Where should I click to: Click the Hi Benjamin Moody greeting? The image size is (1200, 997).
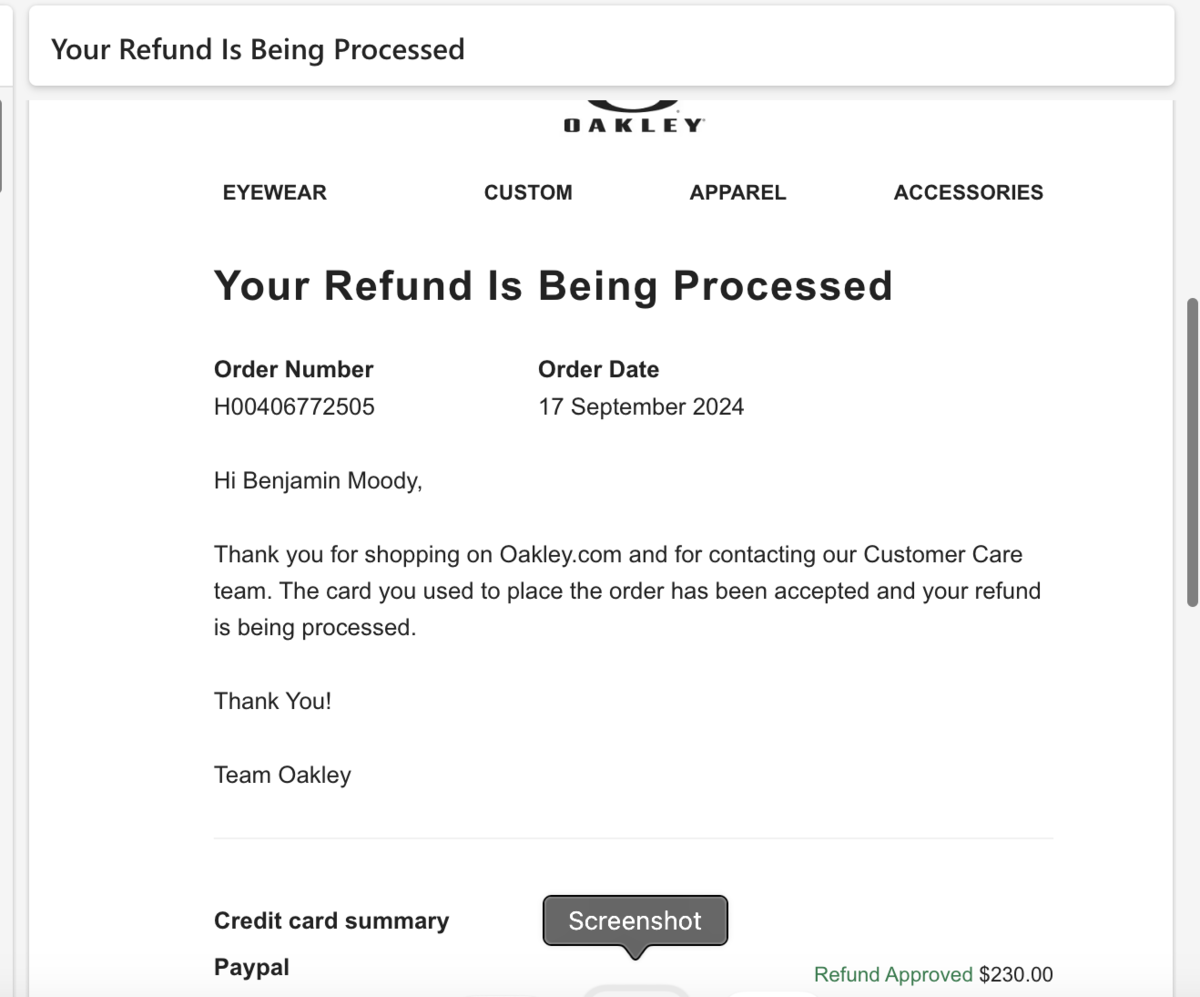point(318,481)
